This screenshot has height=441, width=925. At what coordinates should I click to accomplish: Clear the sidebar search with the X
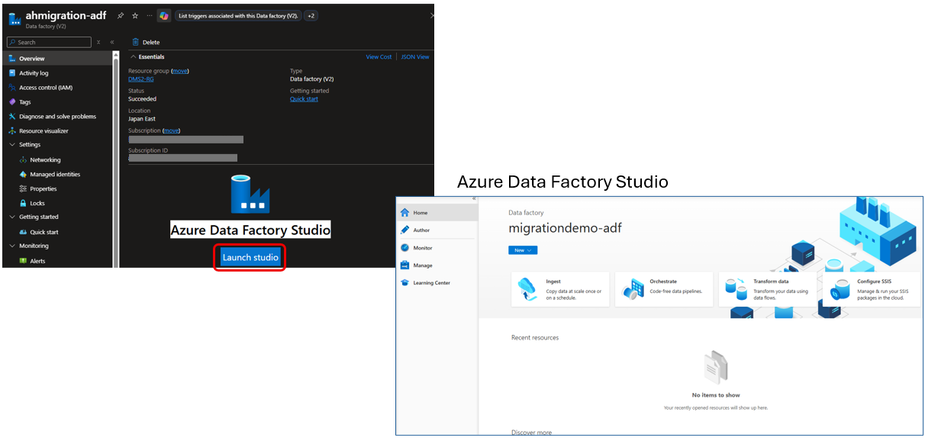(x=99, y=42)
